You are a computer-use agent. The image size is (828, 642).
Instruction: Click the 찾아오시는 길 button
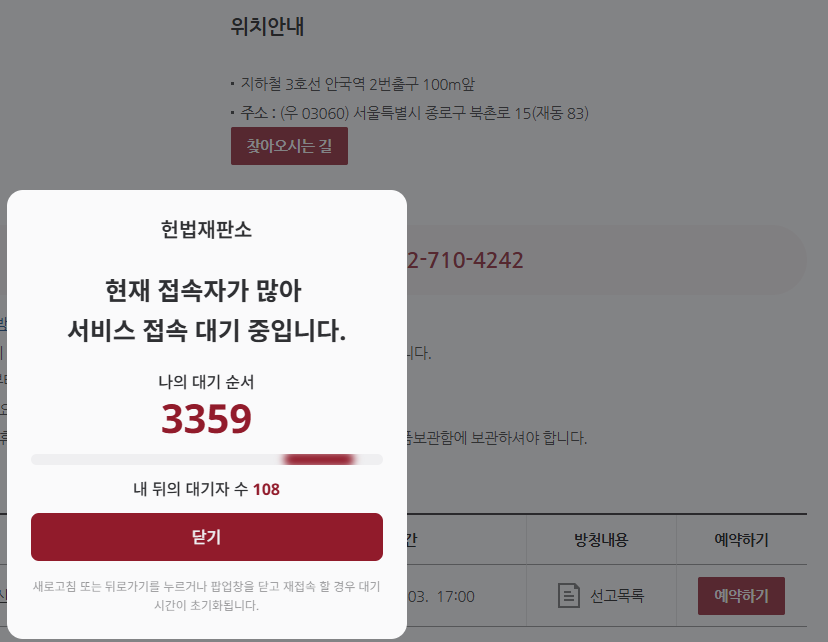[x=288, y=145]
